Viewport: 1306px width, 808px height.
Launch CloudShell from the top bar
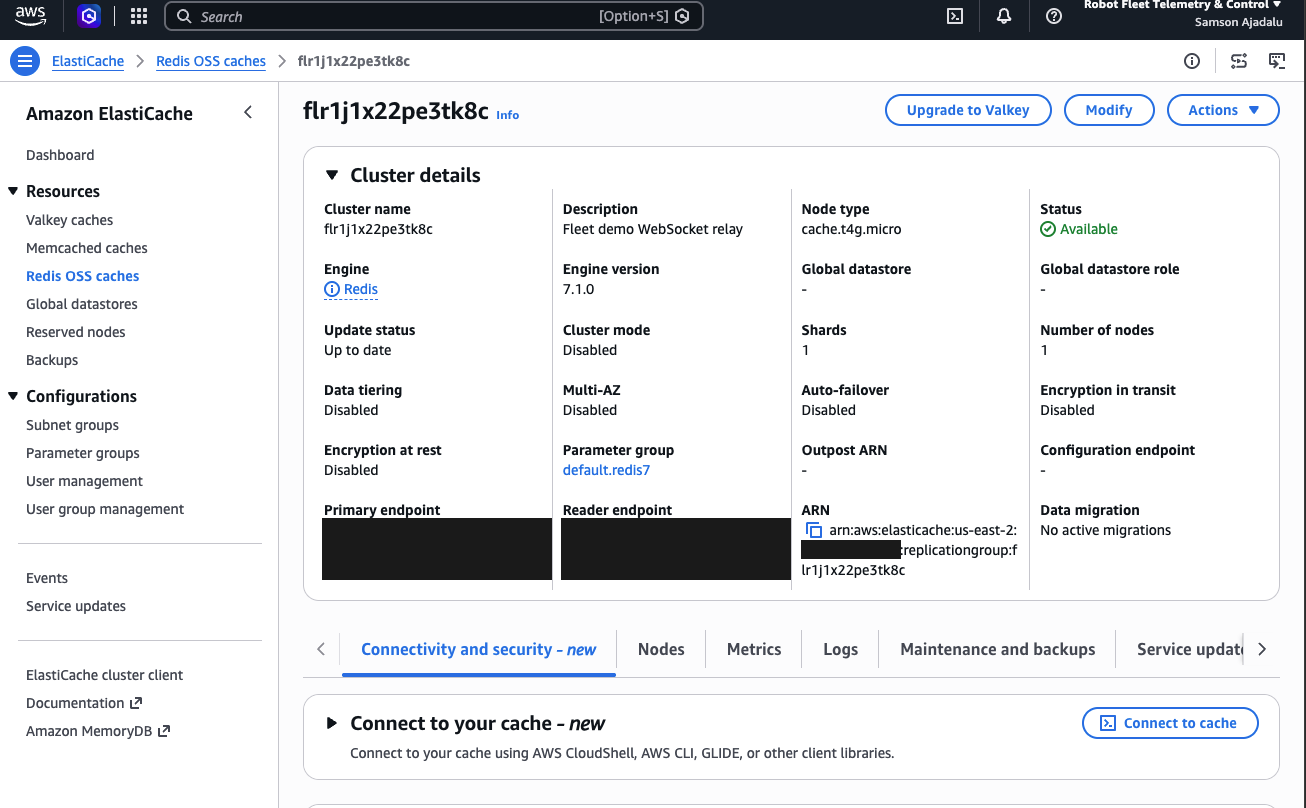coord(955,16)
